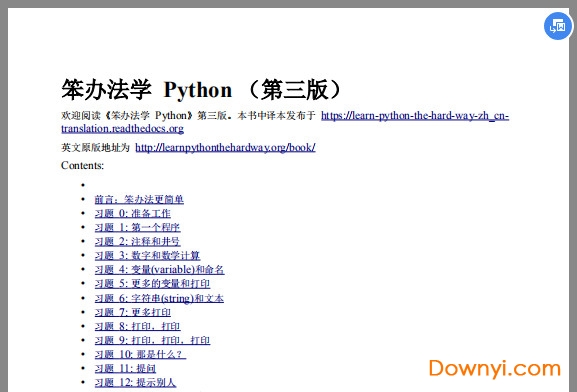
Task: Open 习题 8: 打印，打印 link
Action: (x=137, y=326)
